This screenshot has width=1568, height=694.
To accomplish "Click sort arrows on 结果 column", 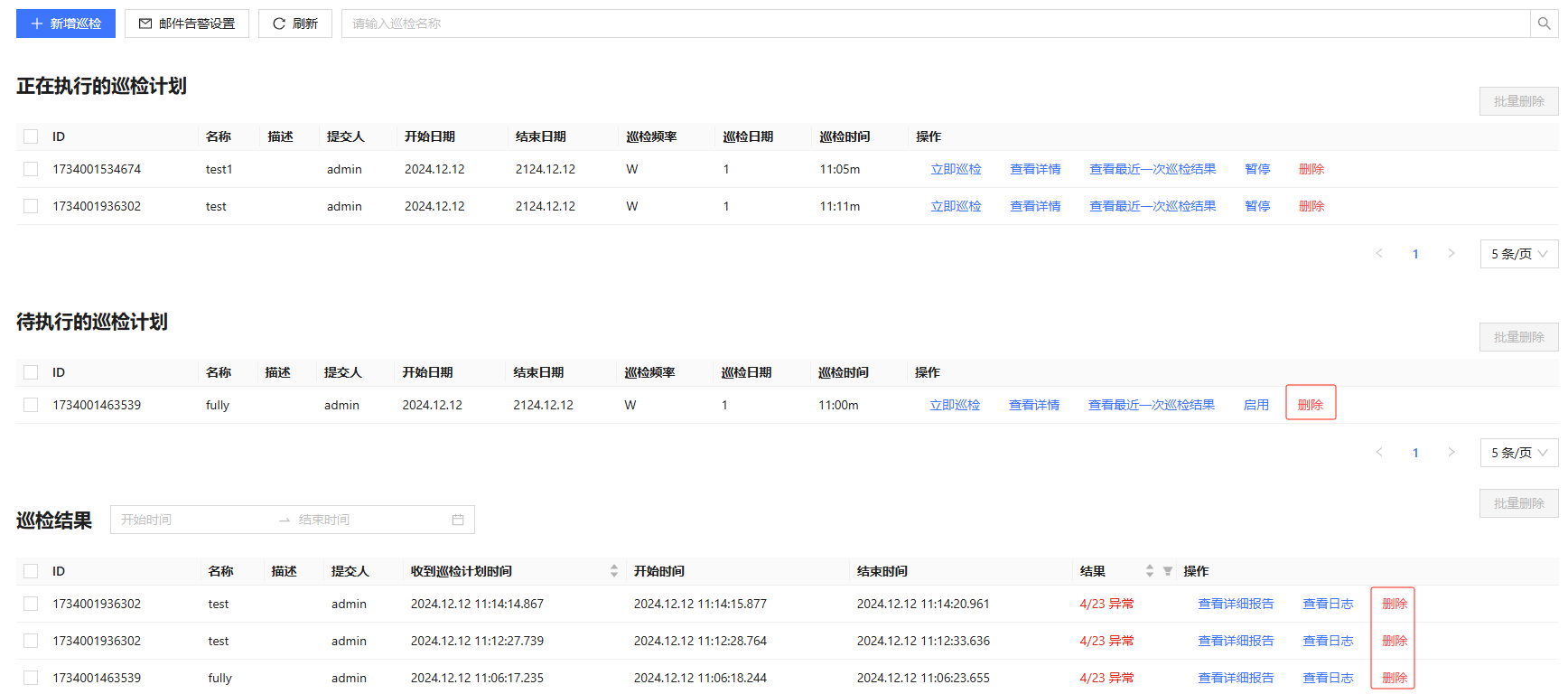I will [1150, 571].
